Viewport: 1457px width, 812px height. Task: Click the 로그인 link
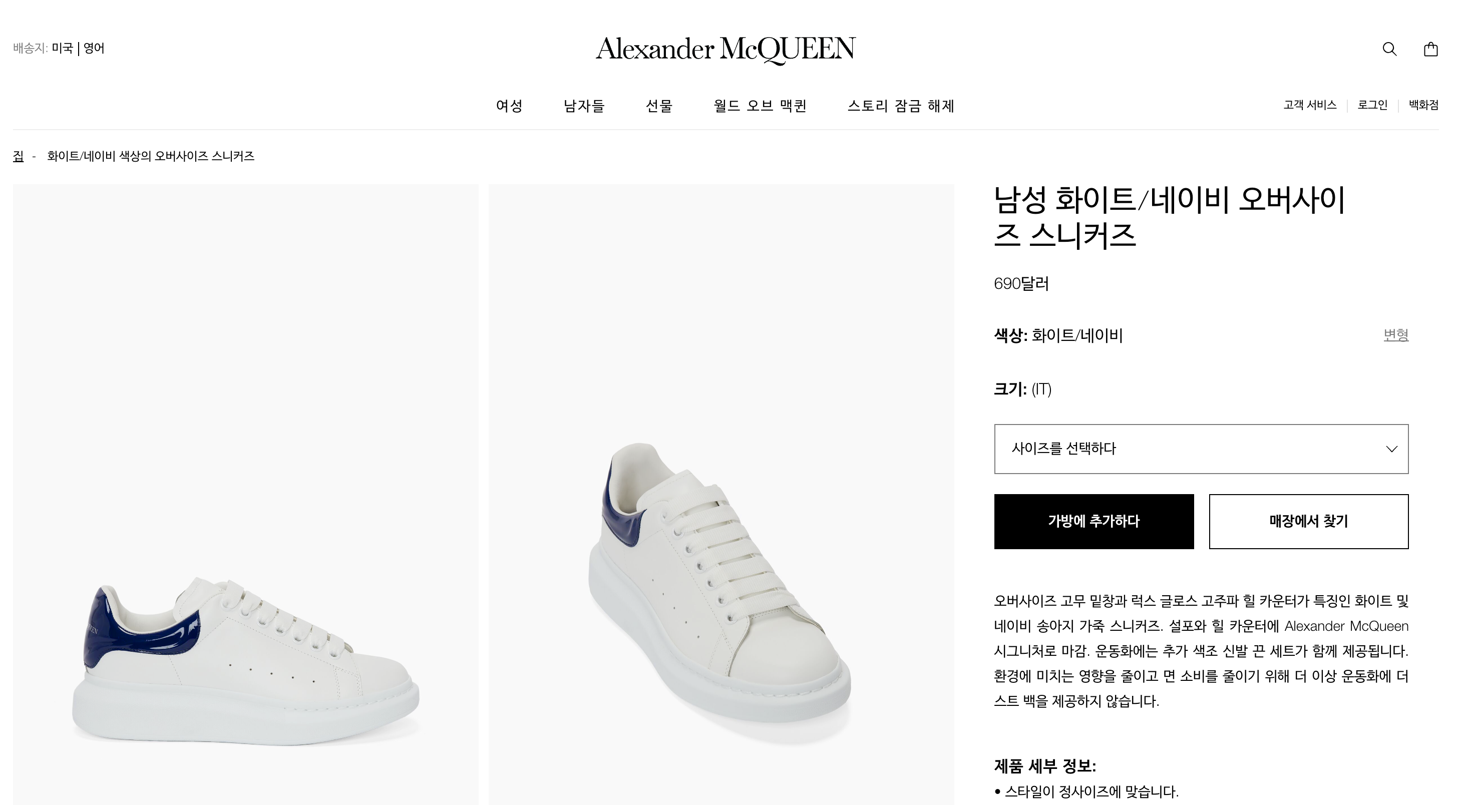tap(1372, 105)
